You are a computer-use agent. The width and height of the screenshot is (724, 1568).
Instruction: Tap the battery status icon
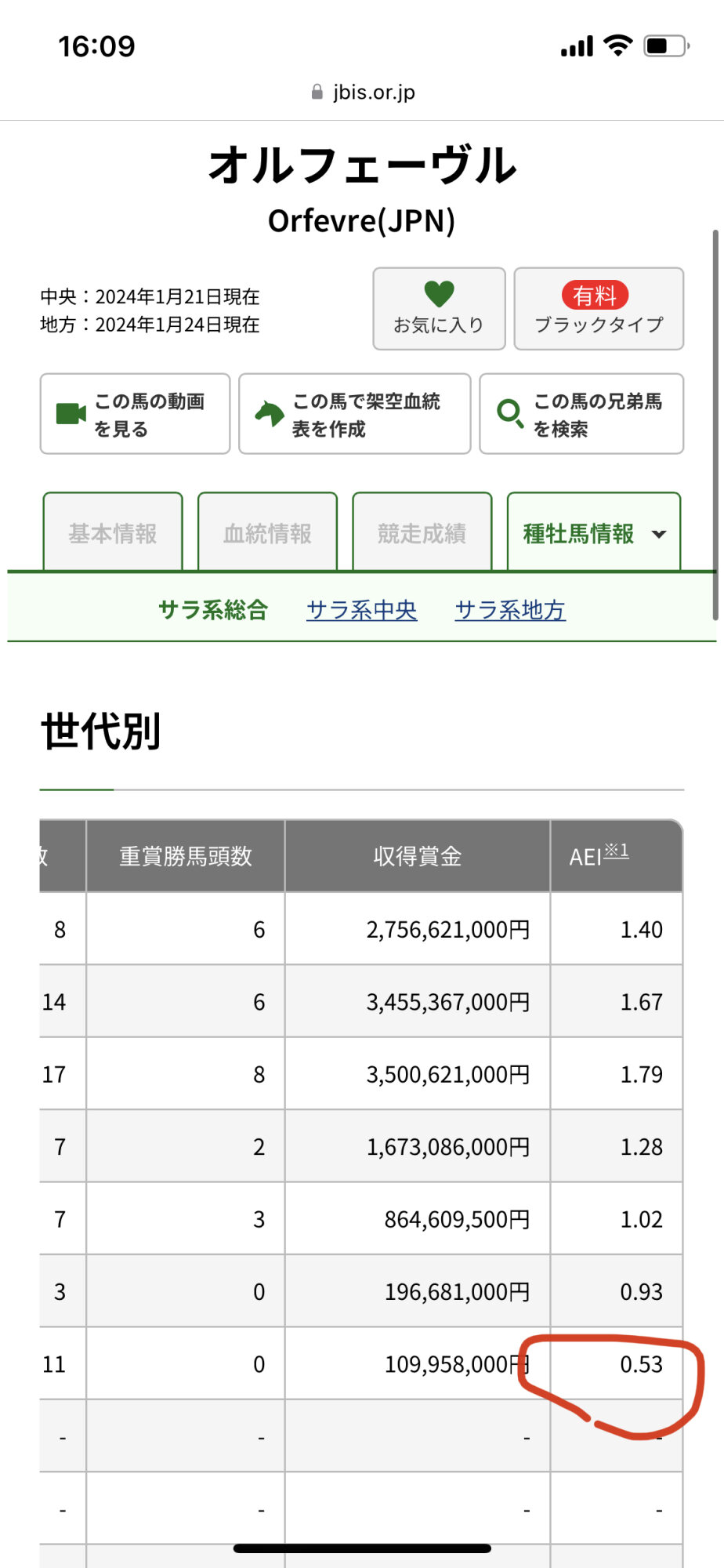point(666,45)
